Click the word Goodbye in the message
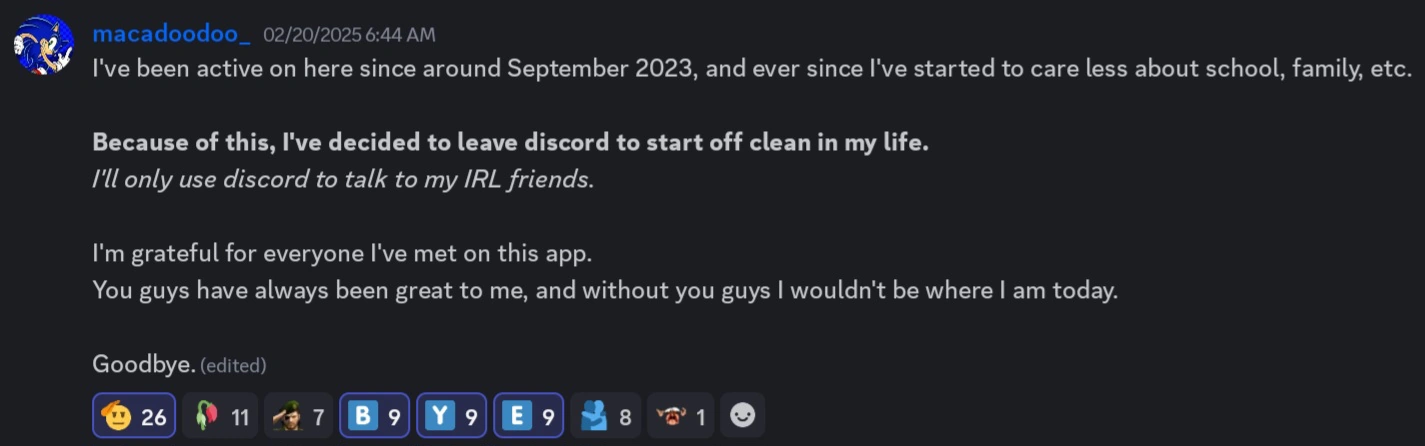This screenshot has height=446, width=1425. [143, 364]
